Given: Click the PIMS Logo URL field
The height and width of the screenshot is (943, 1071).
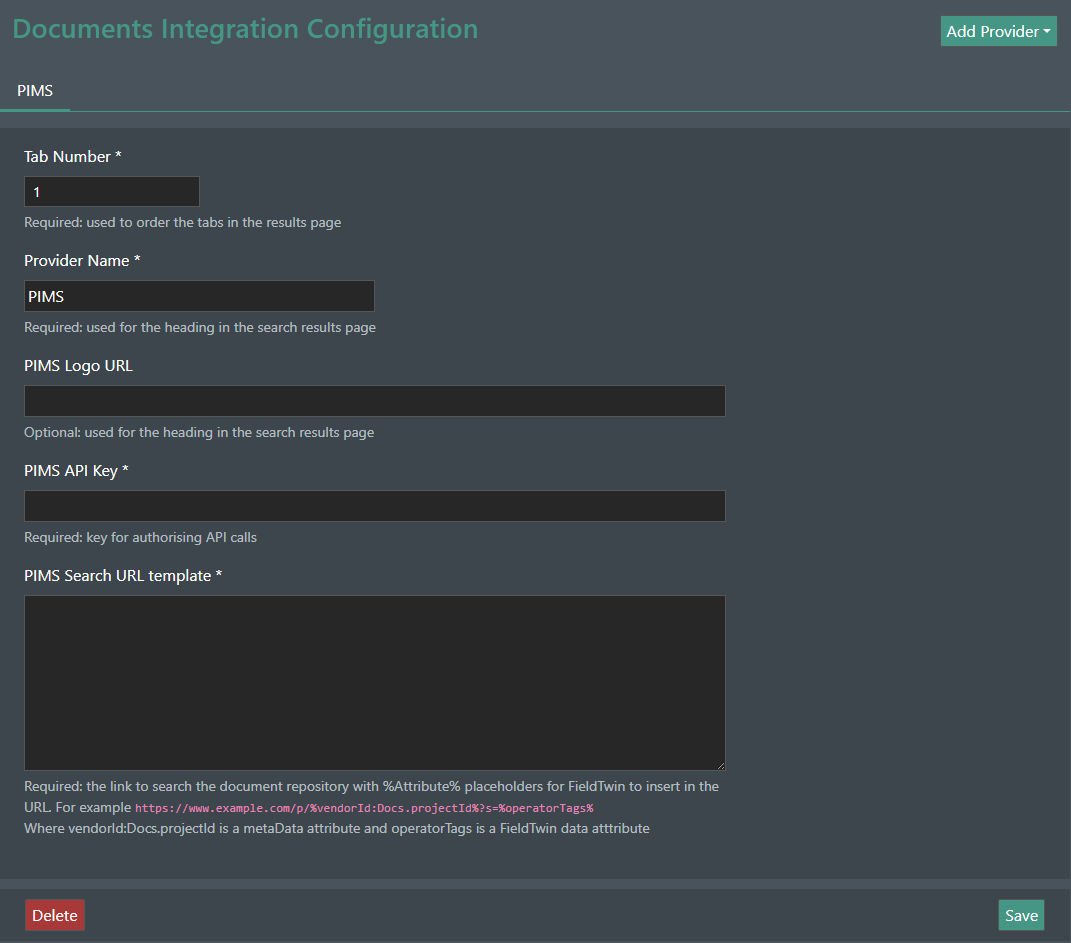Looking at the screenshot, I should coord(374,400).
